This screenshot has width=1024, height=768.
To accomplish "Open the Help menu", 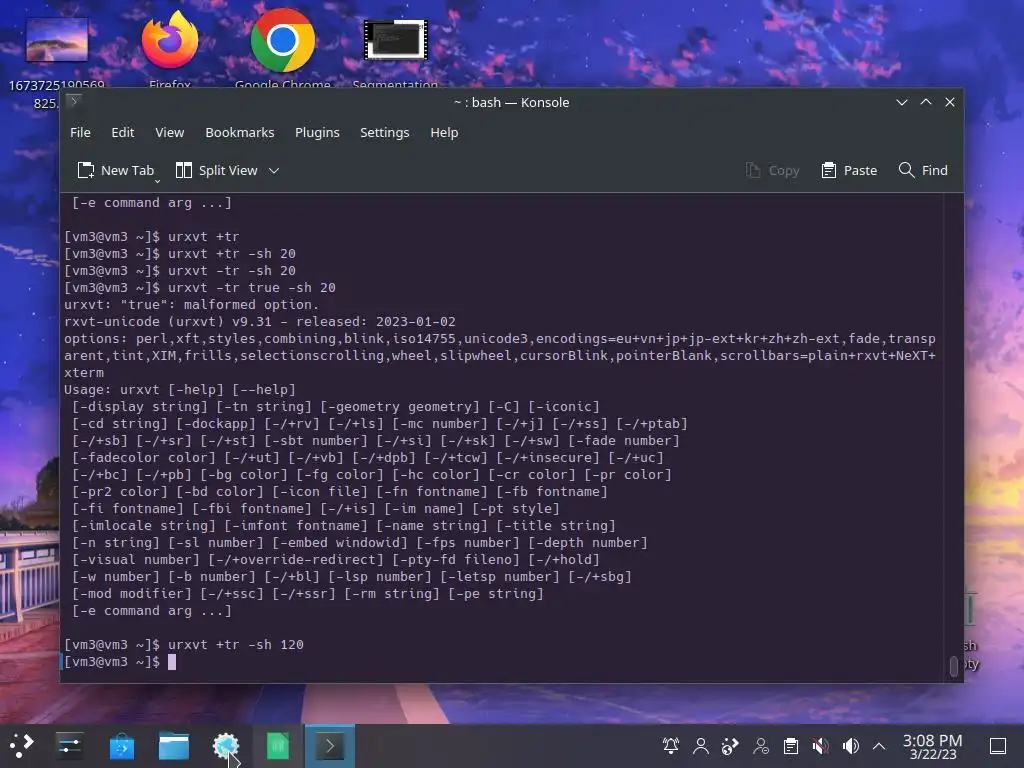I will (444, 133).
